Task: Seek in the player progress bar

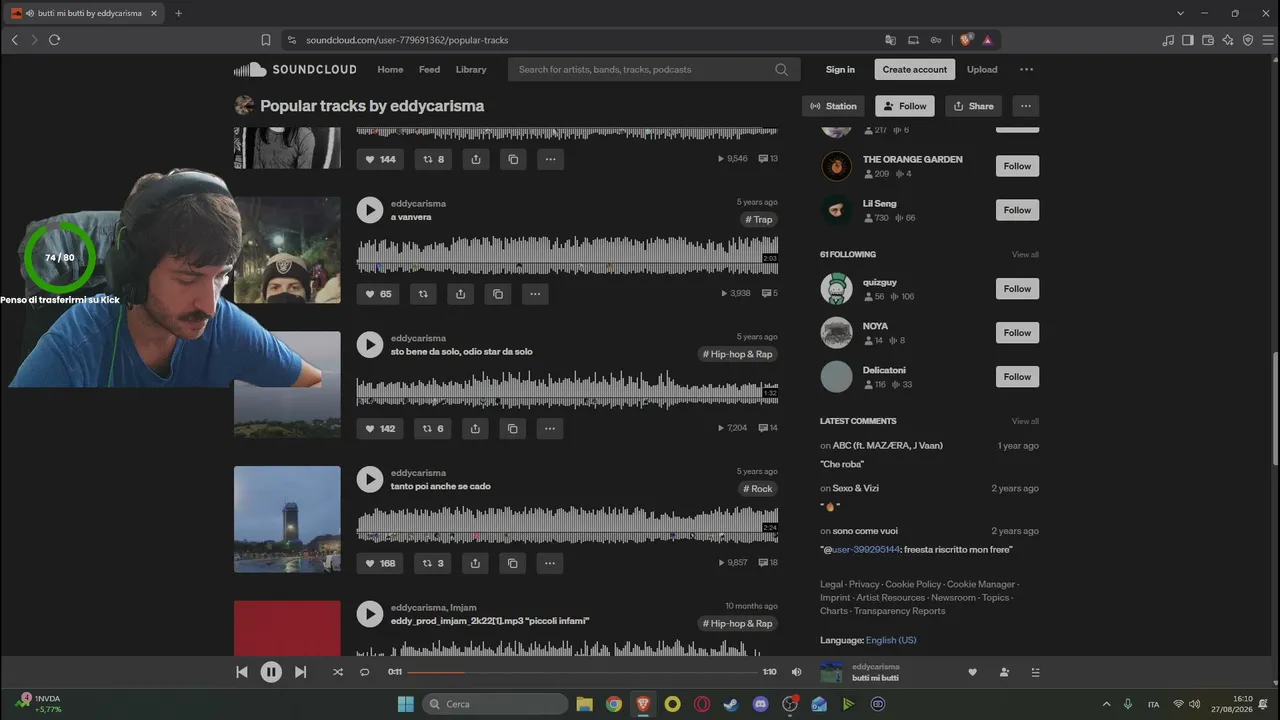Action: pyautogui.click(x=582, y=672)
